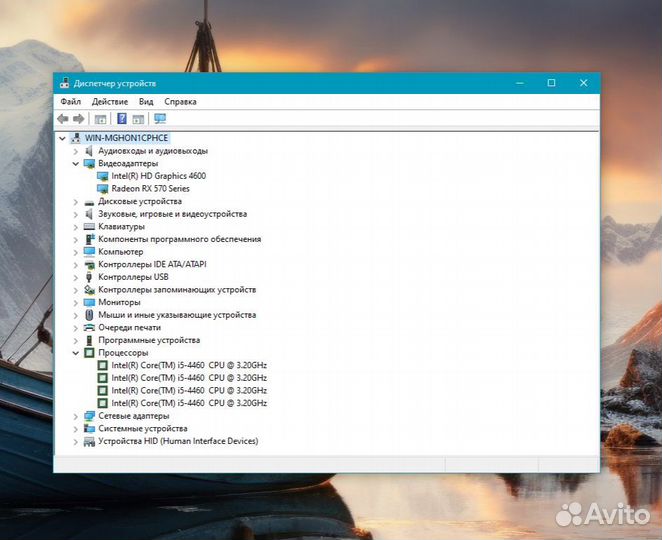The image size is (662, 540).
Task: Open the Действие menu
Action: tap(109, 102)
